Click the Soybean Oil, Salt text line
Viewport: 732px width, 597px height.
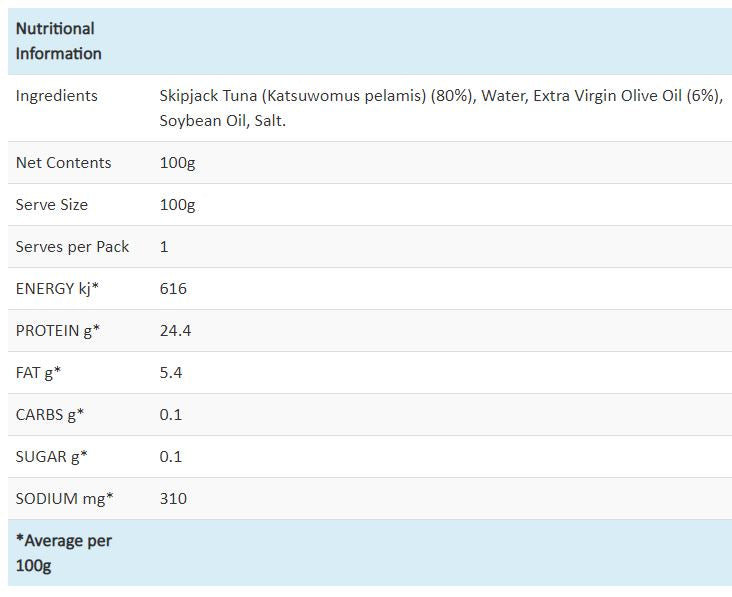point(223,121)
